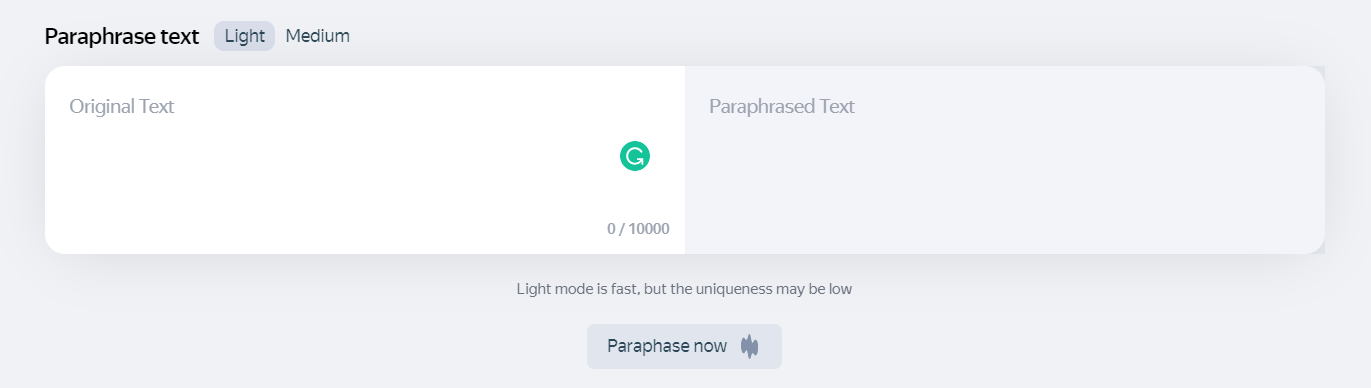Click the number 10000 in the character counter

650,229
